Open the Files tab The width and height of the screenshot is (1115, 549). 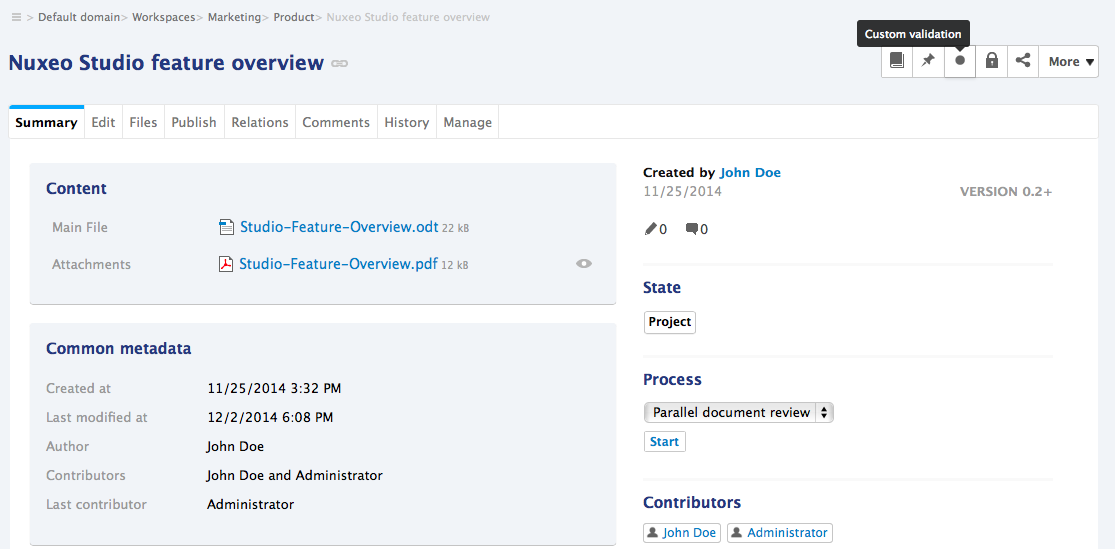pos(143,122)
